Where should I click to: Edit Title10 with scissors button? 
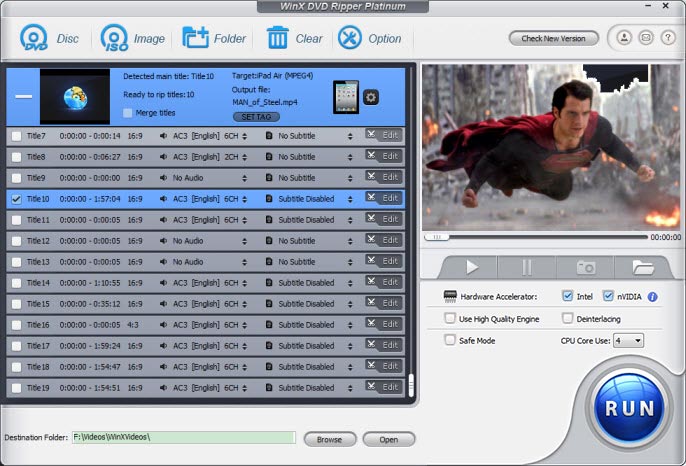(384, 198)
